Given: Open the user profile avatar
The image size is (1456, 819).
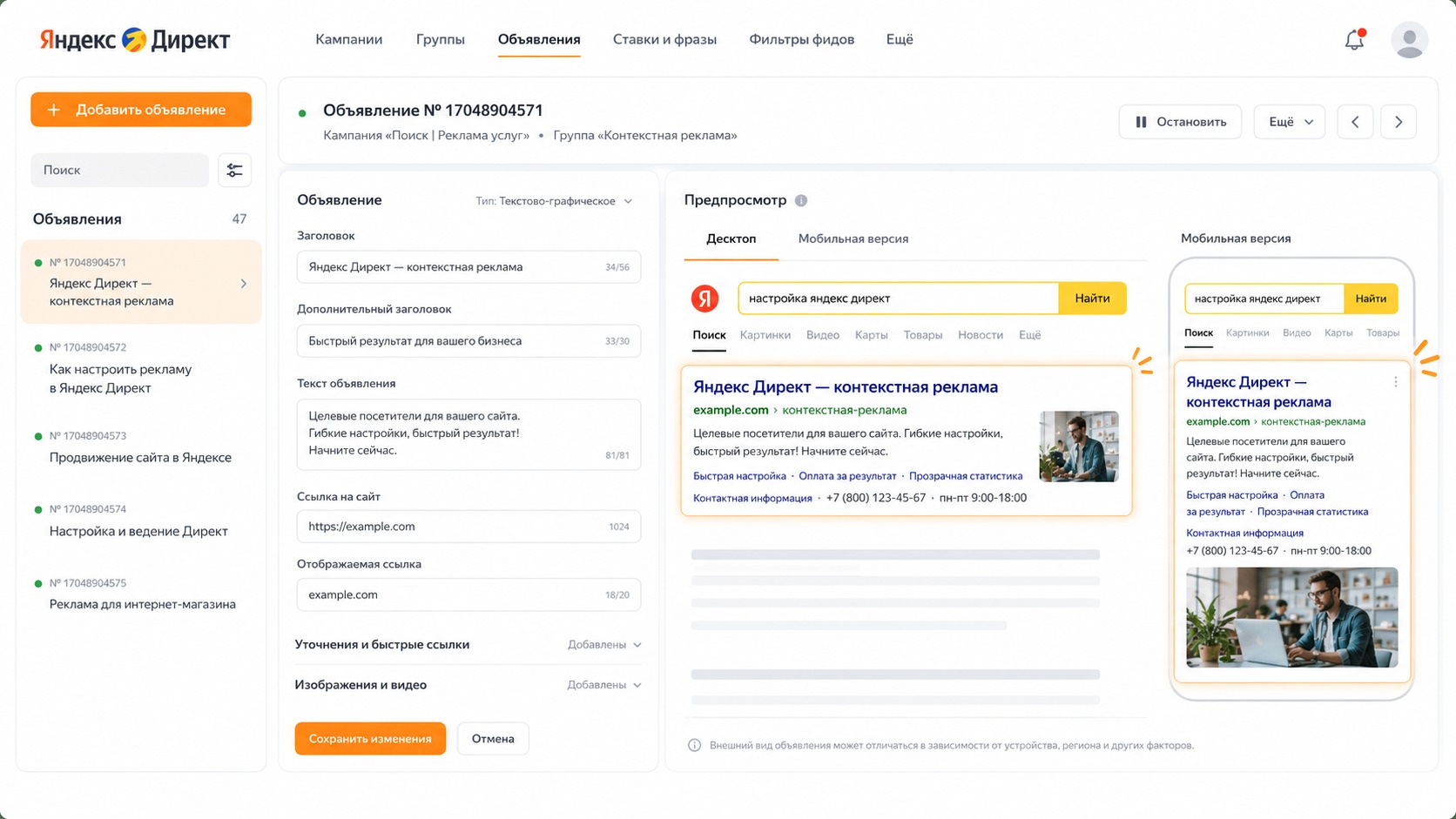Looking at the screenshot, I should click(x=1409, y=40).
